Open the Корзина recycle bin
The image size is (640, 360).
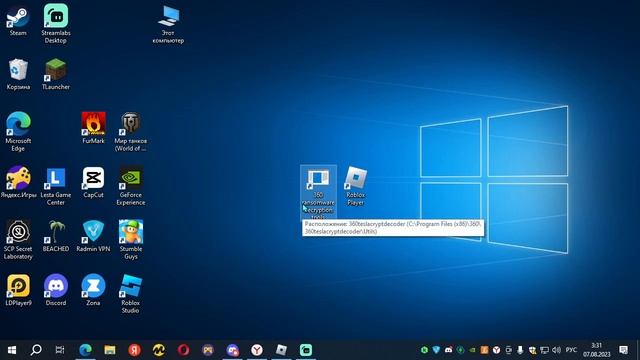click(x=18, y=74)
